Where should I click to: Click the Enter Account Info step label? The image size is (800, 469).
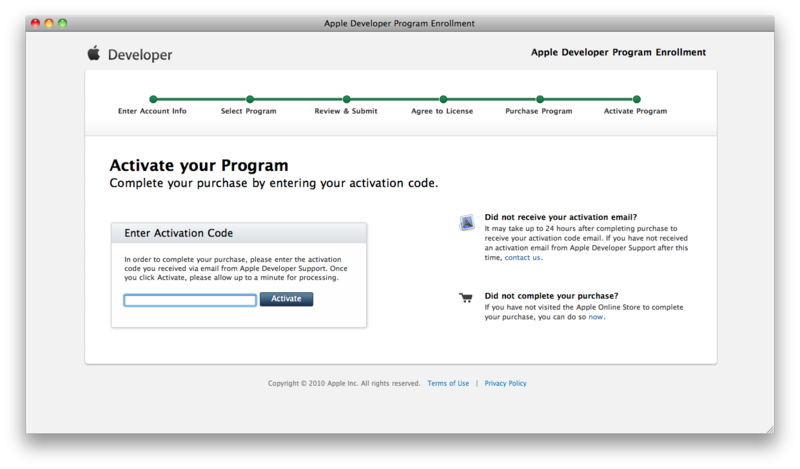[152, 111]
